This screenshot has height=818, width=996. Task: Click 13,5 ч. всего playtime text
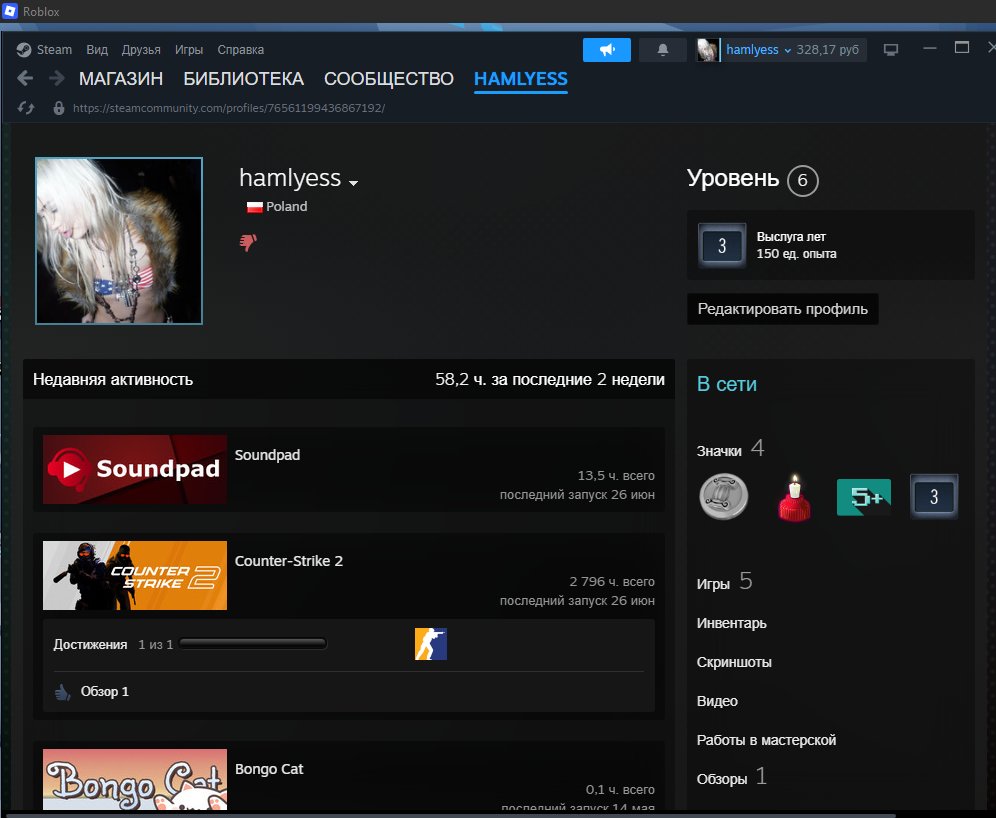pyautogui.click(x=616, y=476)
